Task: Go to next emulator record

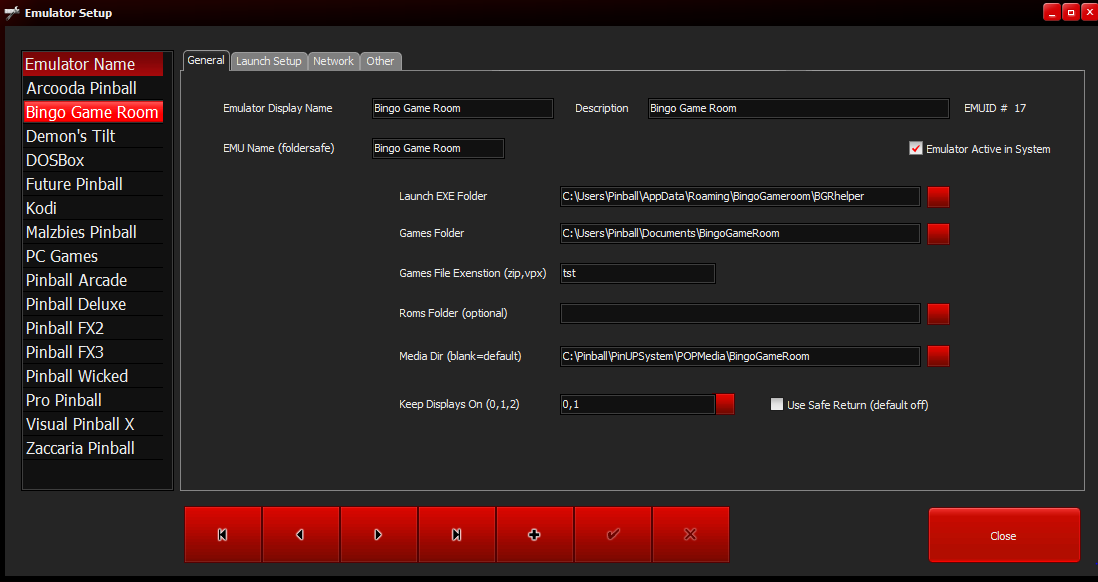Action: 378,535
